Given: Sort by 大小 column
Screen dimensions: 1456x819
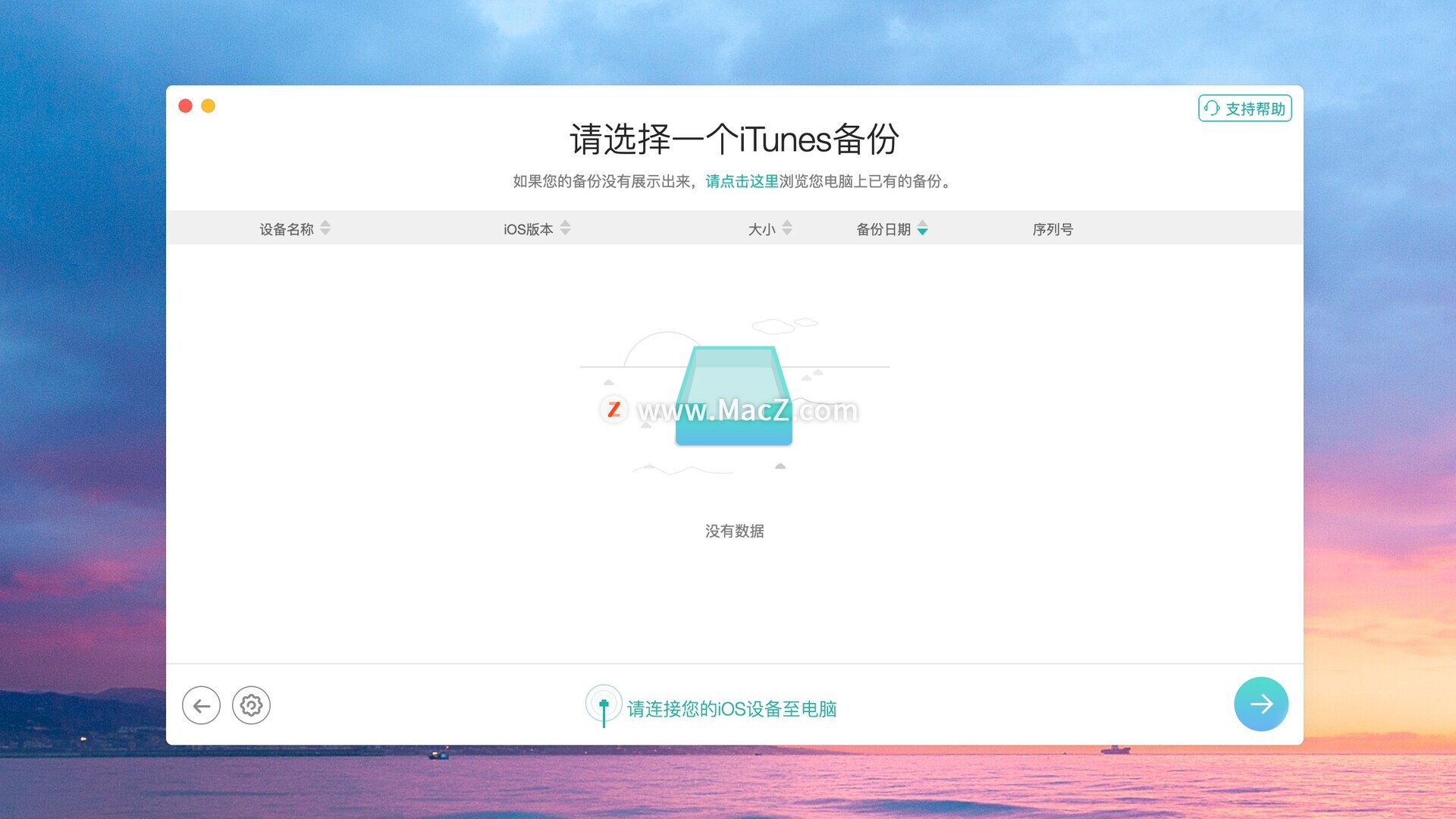Looking at the screenshot, I should coord(770,228).
